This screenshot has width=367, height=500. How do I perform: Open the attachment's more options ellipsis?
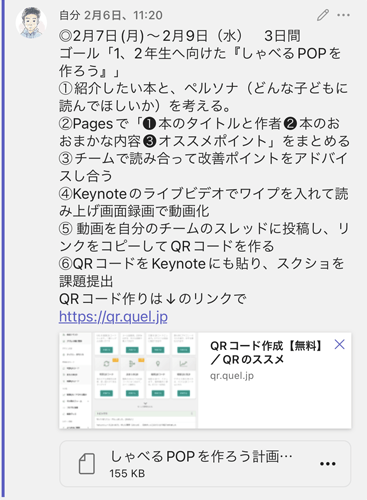coord(327,464)
